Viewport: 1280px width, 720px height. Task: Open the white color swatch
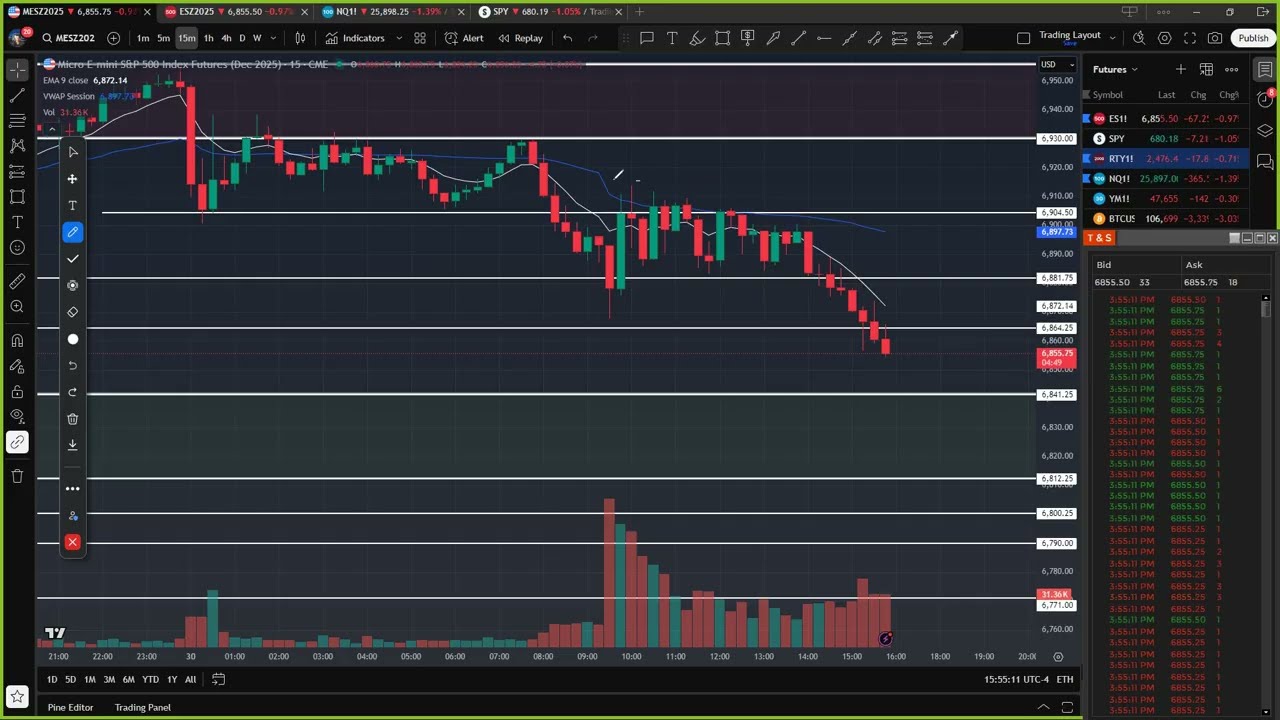point(72,339)
